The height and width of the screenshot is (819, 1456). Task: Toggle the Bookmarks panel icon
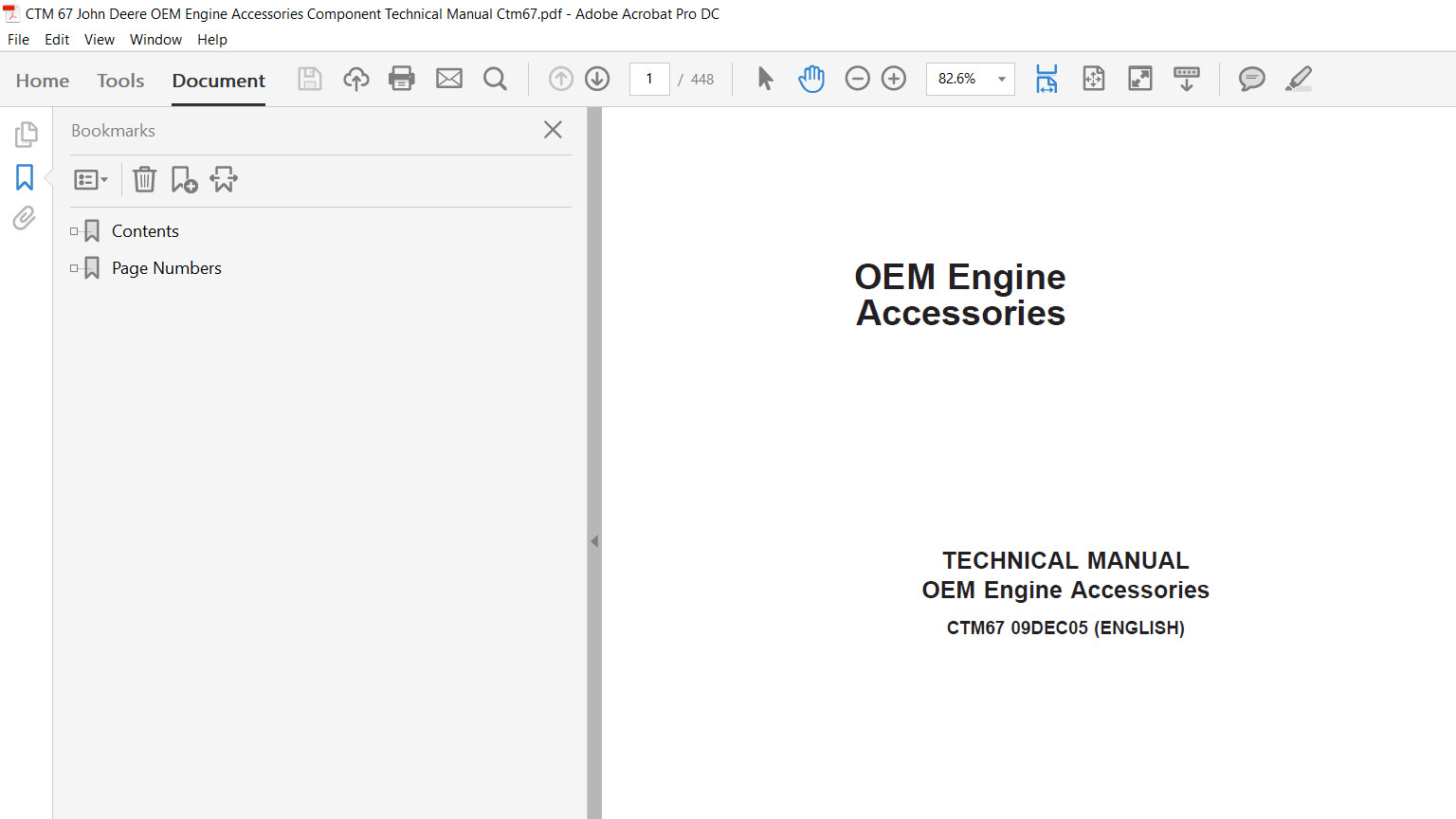coord(25,177)
